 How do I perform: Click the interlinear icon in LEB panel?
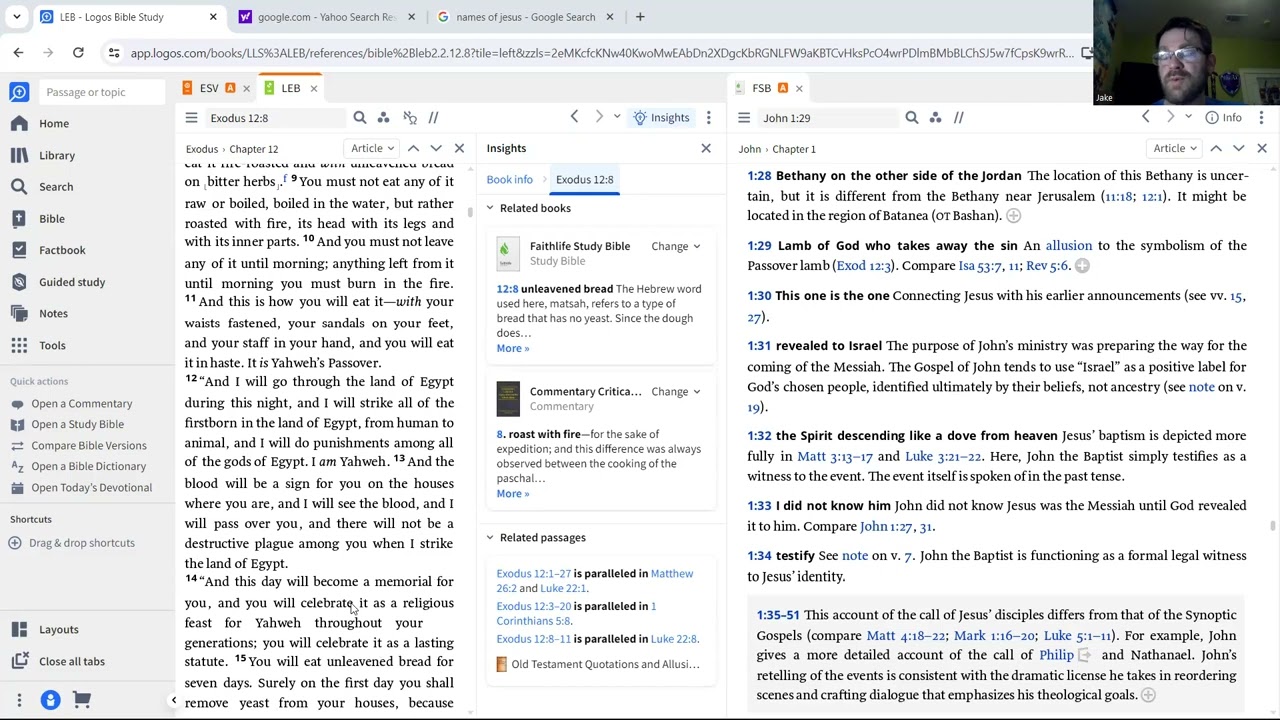click(x=409, y=118)
